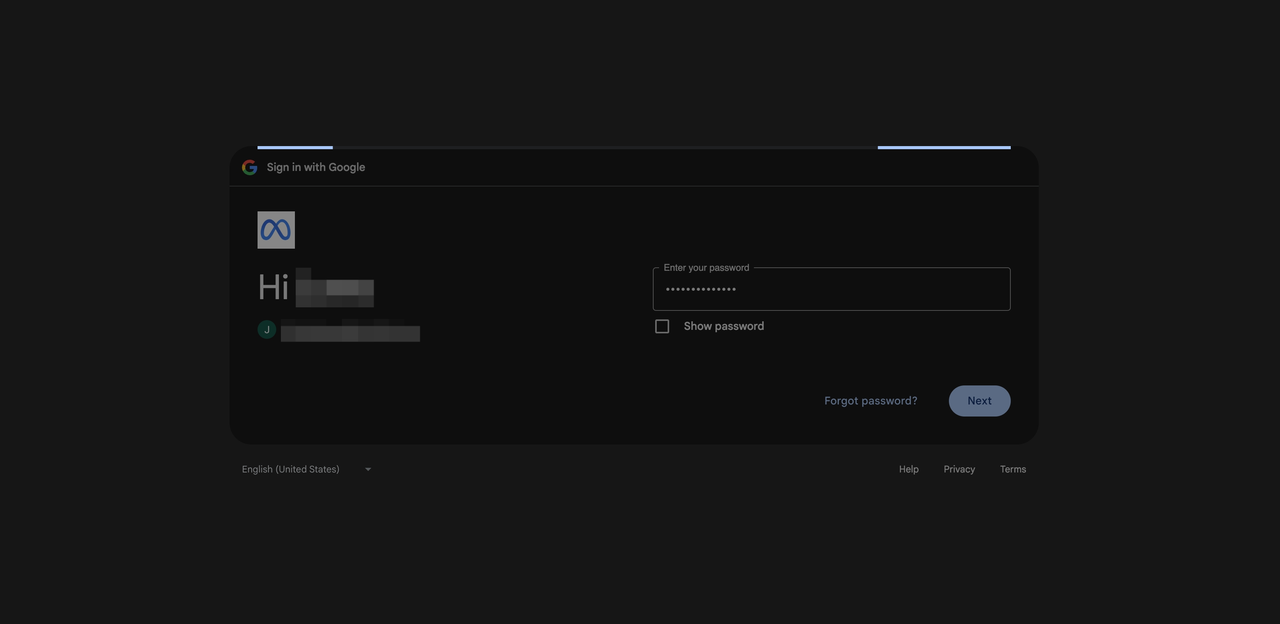Click the masked password dots
Screen dimensions: 1280x624
click(701, 290)
